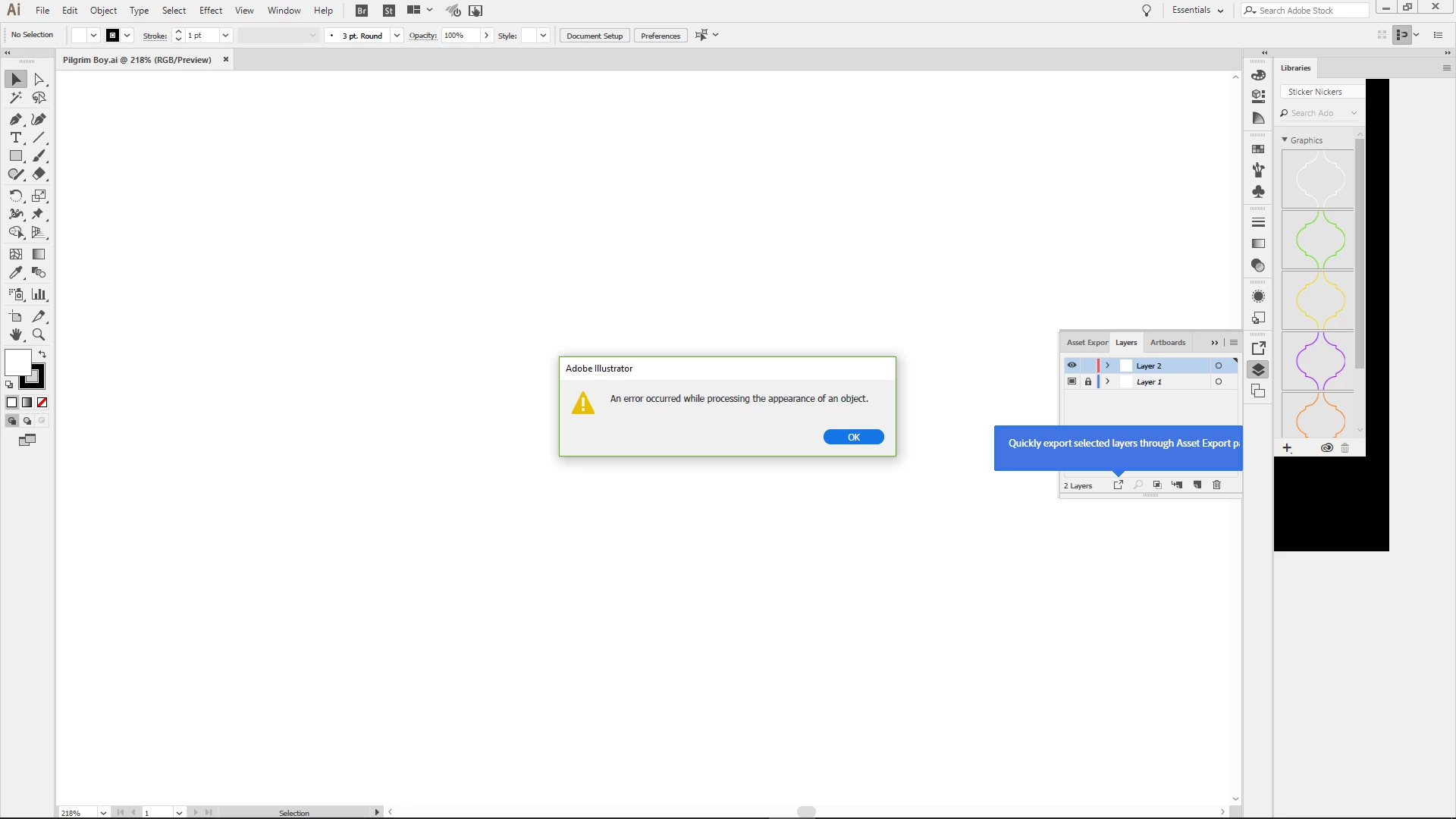
Task: Click OK in the error dialog
Action: click(853, 438)
